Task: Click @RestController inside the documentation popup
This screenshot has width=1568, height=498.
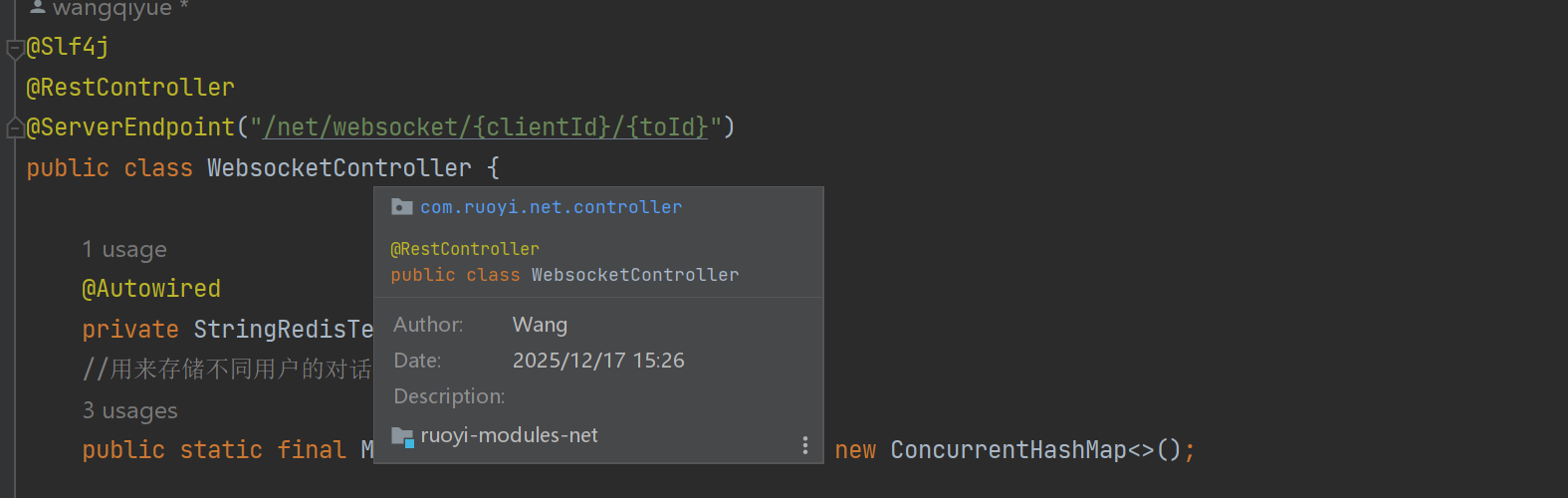Action: click(x=465, y=249)
